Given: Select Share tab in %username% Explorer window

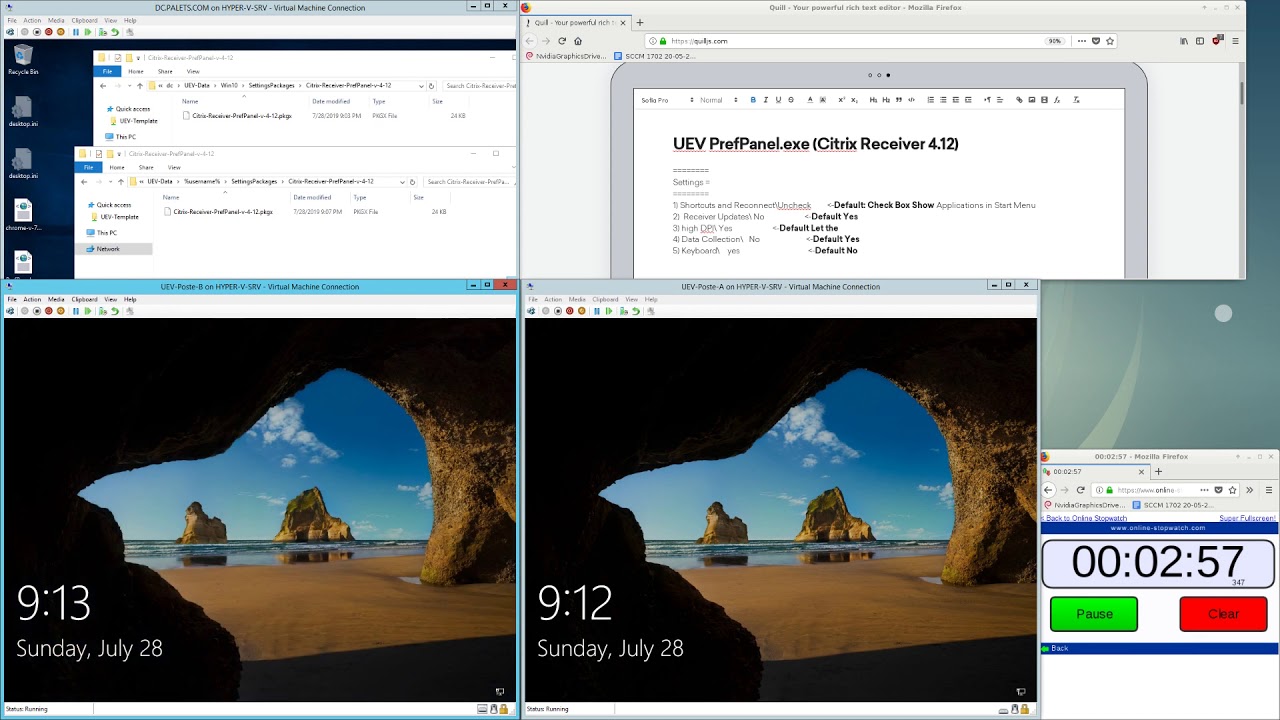Looking at the screenshot, I should point(146,167).
